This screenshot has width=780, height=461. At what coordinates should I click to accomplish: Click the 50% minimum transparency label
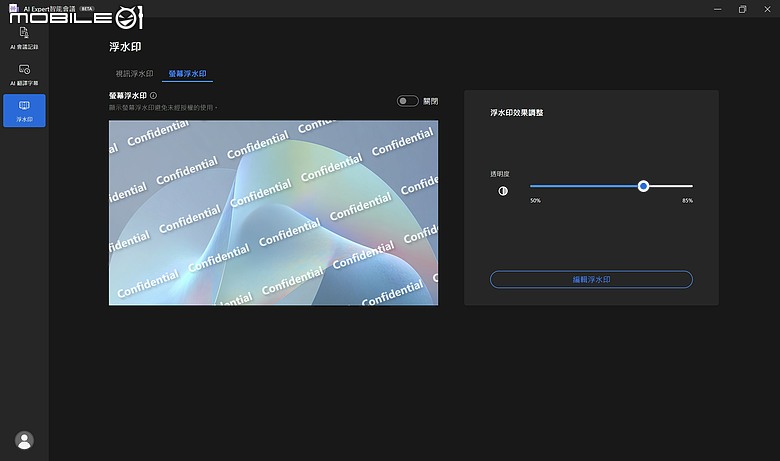click(535, 201)
